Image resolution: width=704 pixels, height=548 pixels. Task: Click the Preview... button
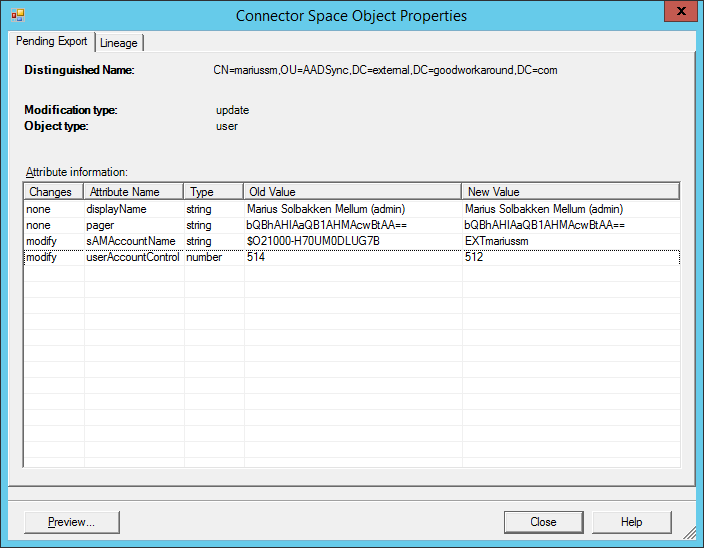pos(71,522)
